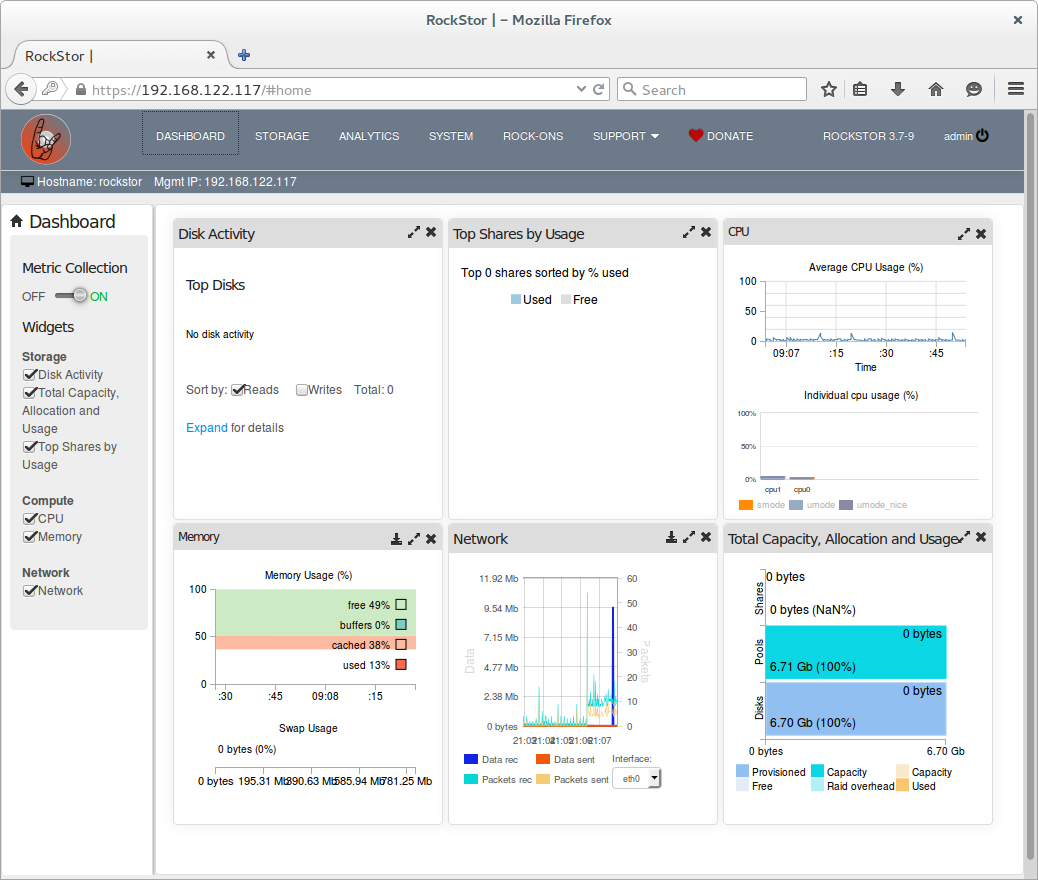Open the Firefox hamburger menu

point(1015,89)
